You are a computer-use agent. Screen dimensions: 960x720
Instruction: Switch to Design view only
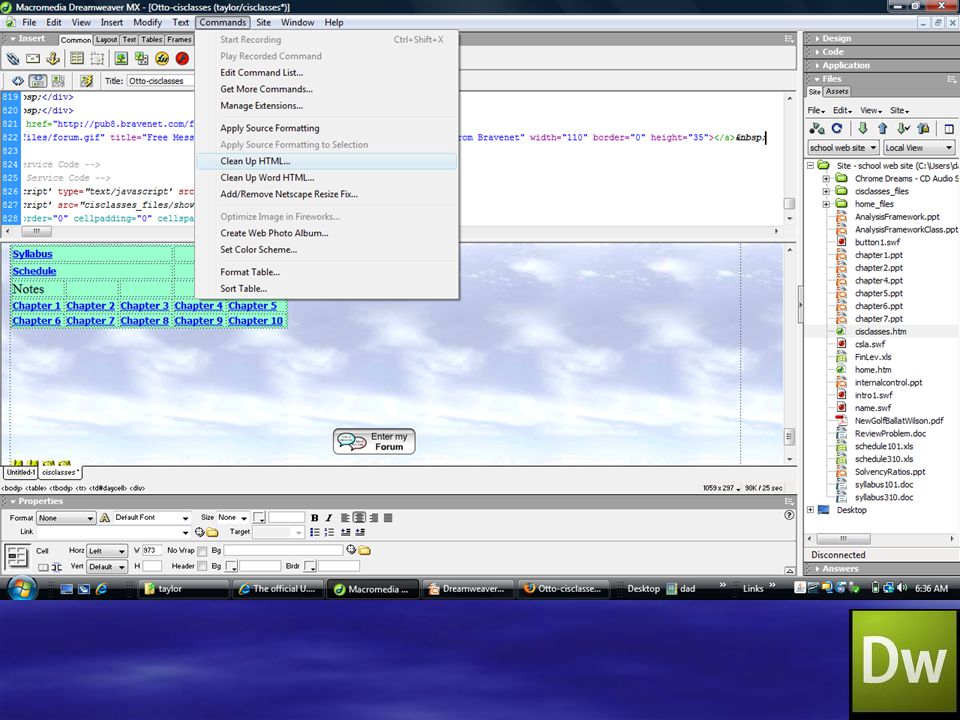coord(58,81)
